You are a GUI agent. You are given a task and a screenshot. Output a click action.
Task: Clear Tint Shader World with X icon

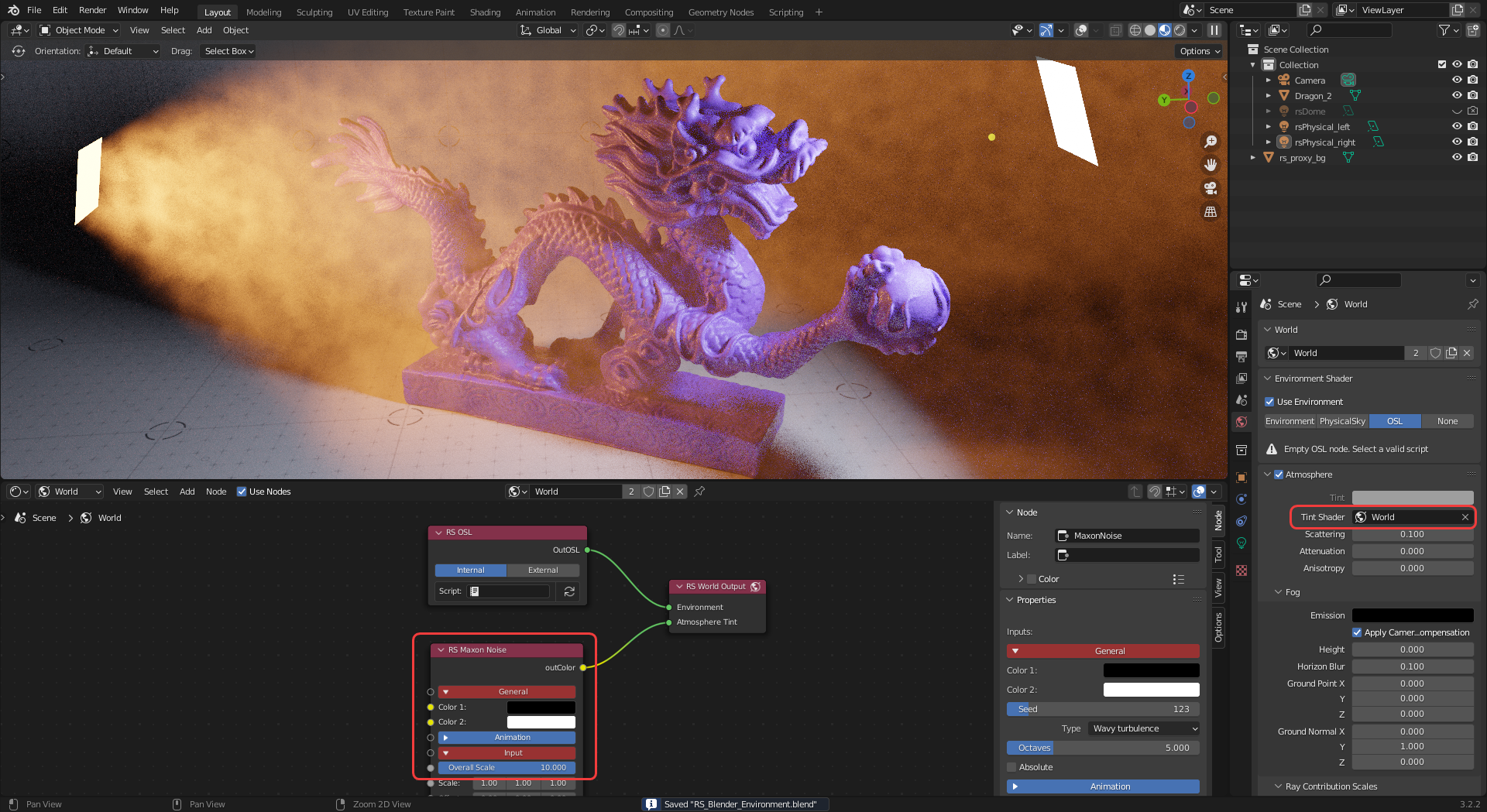pyautogui.click(x=1465, y=517)
